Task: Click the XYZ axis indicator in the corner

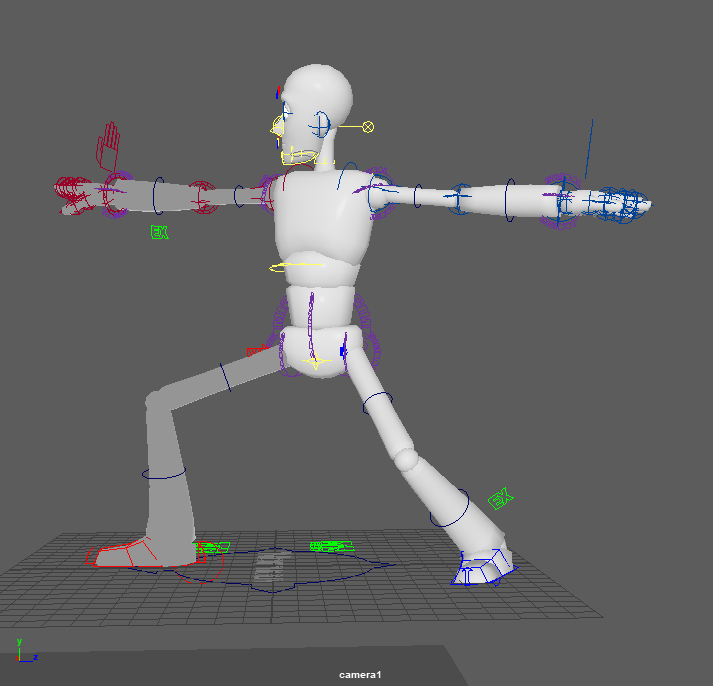Action: (22, 649)
